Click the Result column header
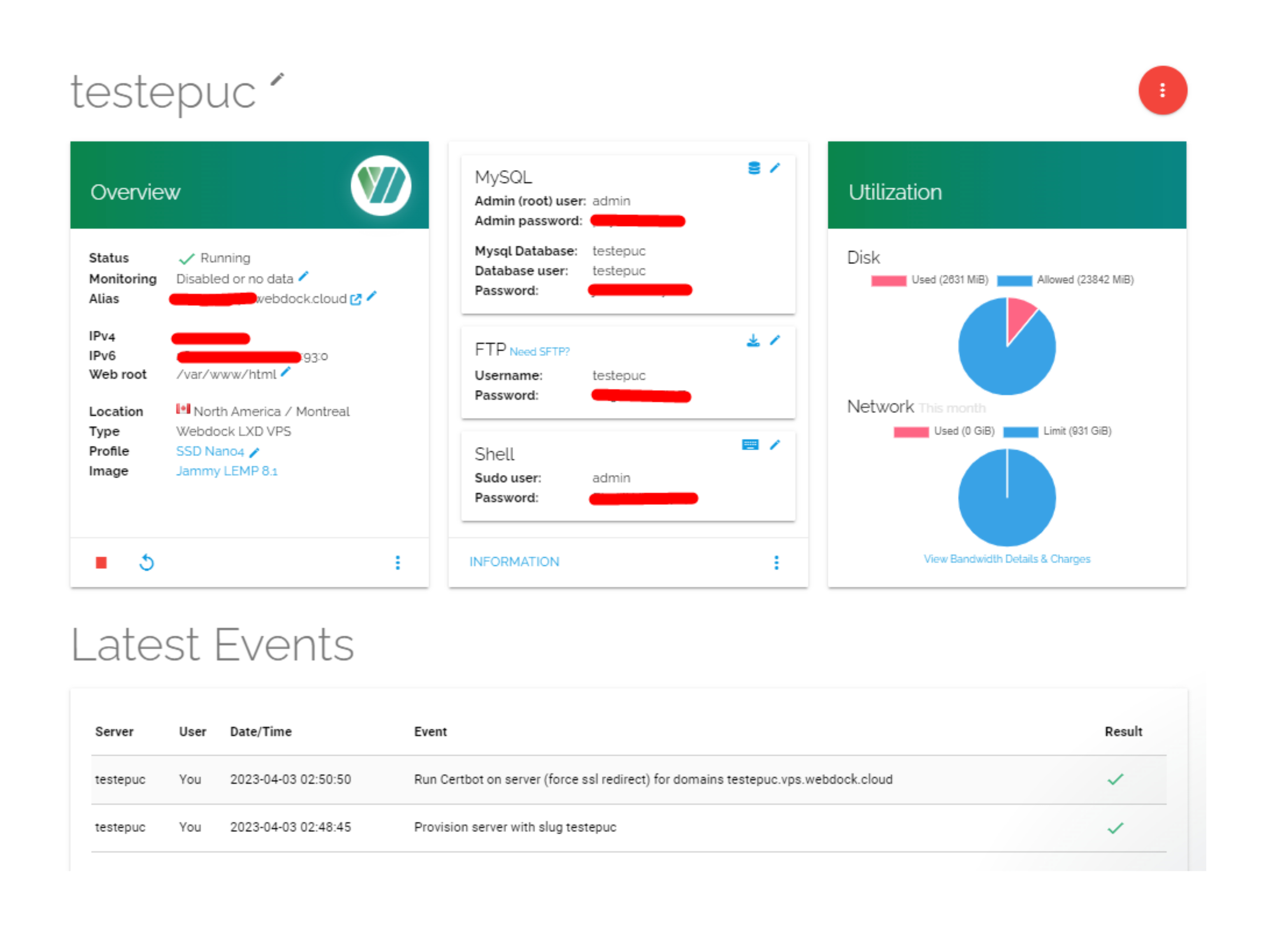Viewport: 1280px width, 952px height. 1123,732
